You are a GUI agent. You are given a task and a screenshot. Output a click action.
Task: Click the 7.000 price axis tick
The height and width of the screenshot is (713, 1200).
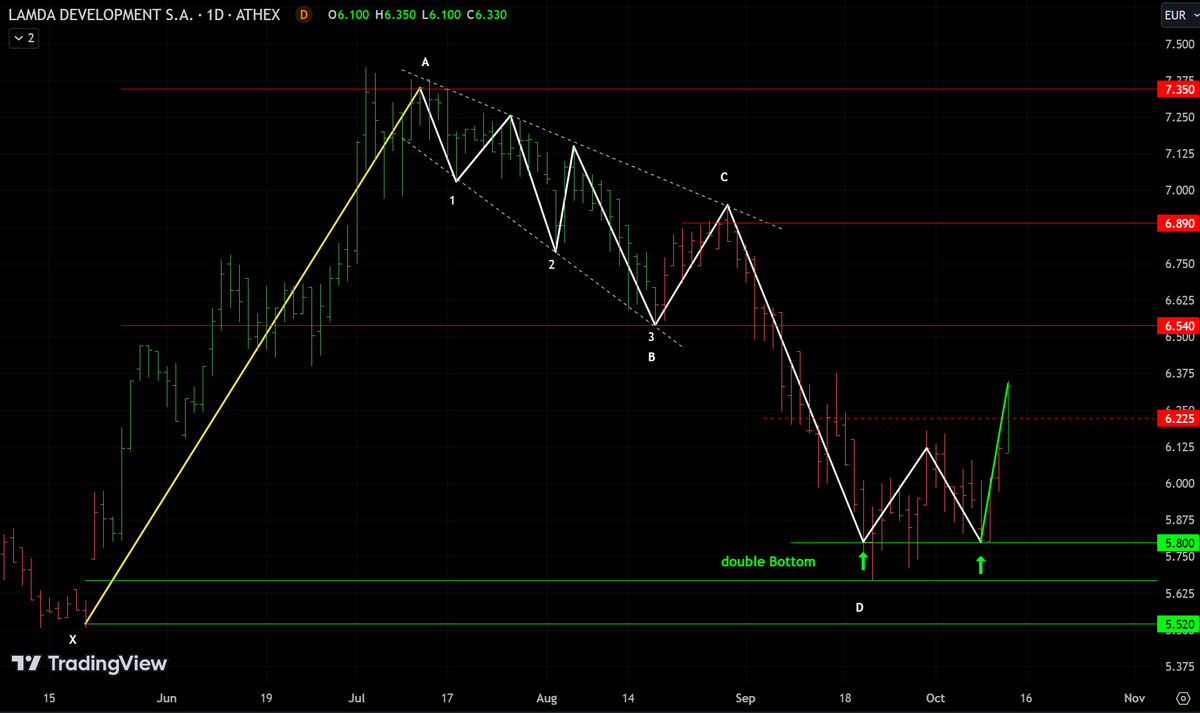tap(1179, 190)
